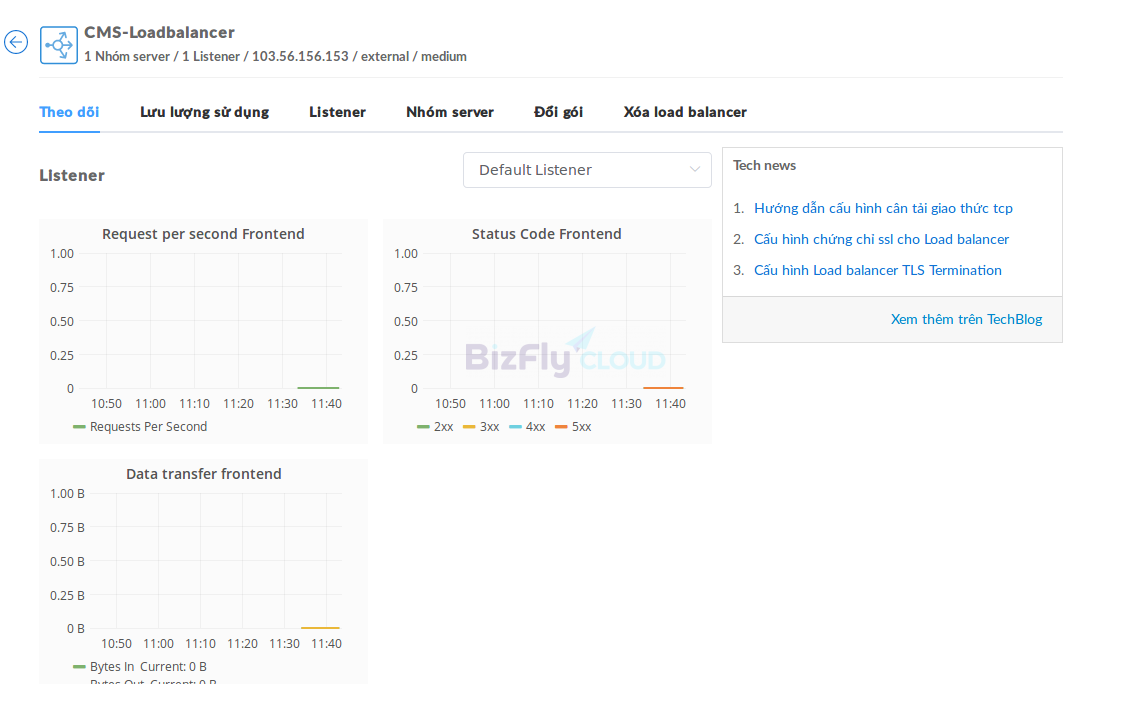Toggle the Requests Per Second legend series
The width and height of the screenshot is (1132, 705).
[x=140, y=426]
